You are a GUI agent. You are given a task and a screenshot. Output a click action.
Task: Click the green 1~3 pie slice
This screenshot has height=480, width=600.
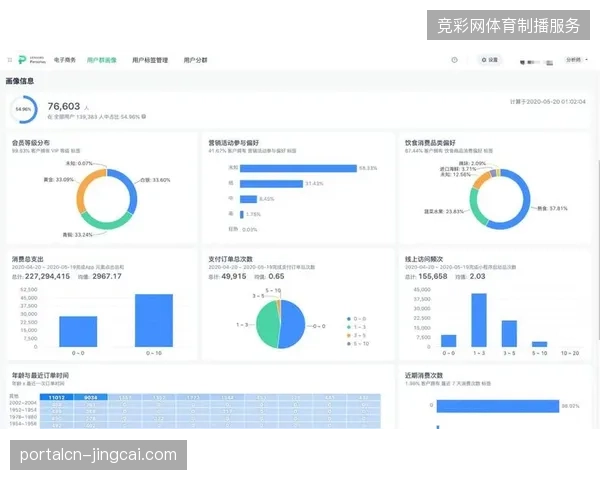point(267,325)
